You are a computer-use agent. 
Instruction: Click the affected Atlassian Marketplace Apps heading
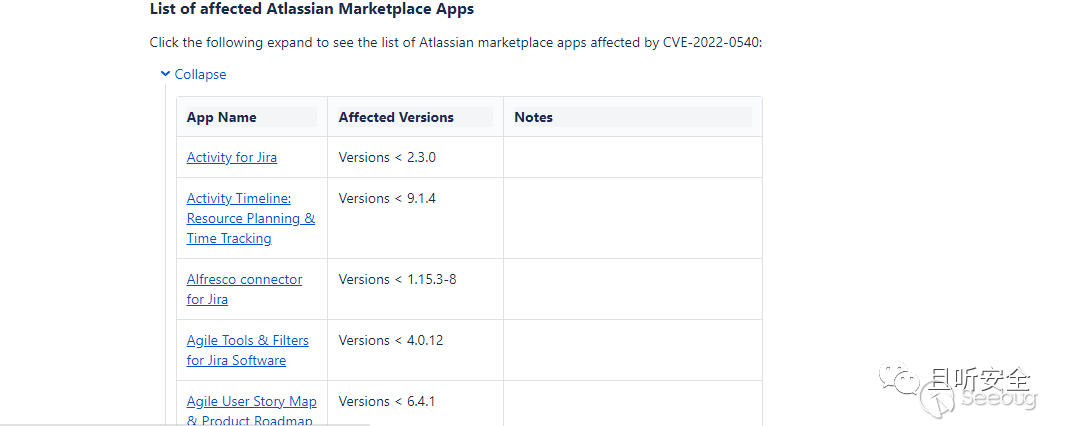coord(312,9)
